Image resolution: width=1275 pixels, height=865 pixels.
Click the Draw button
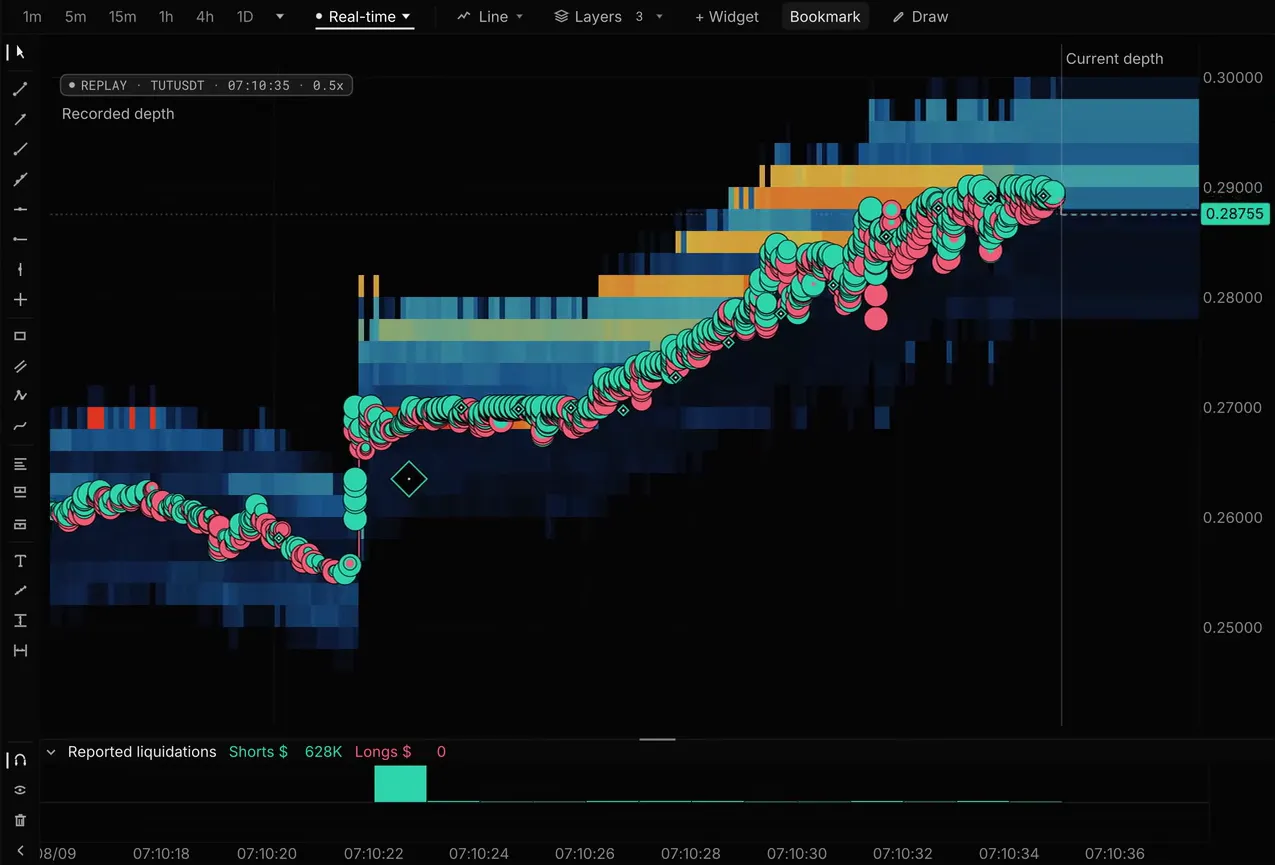[920, 17]
